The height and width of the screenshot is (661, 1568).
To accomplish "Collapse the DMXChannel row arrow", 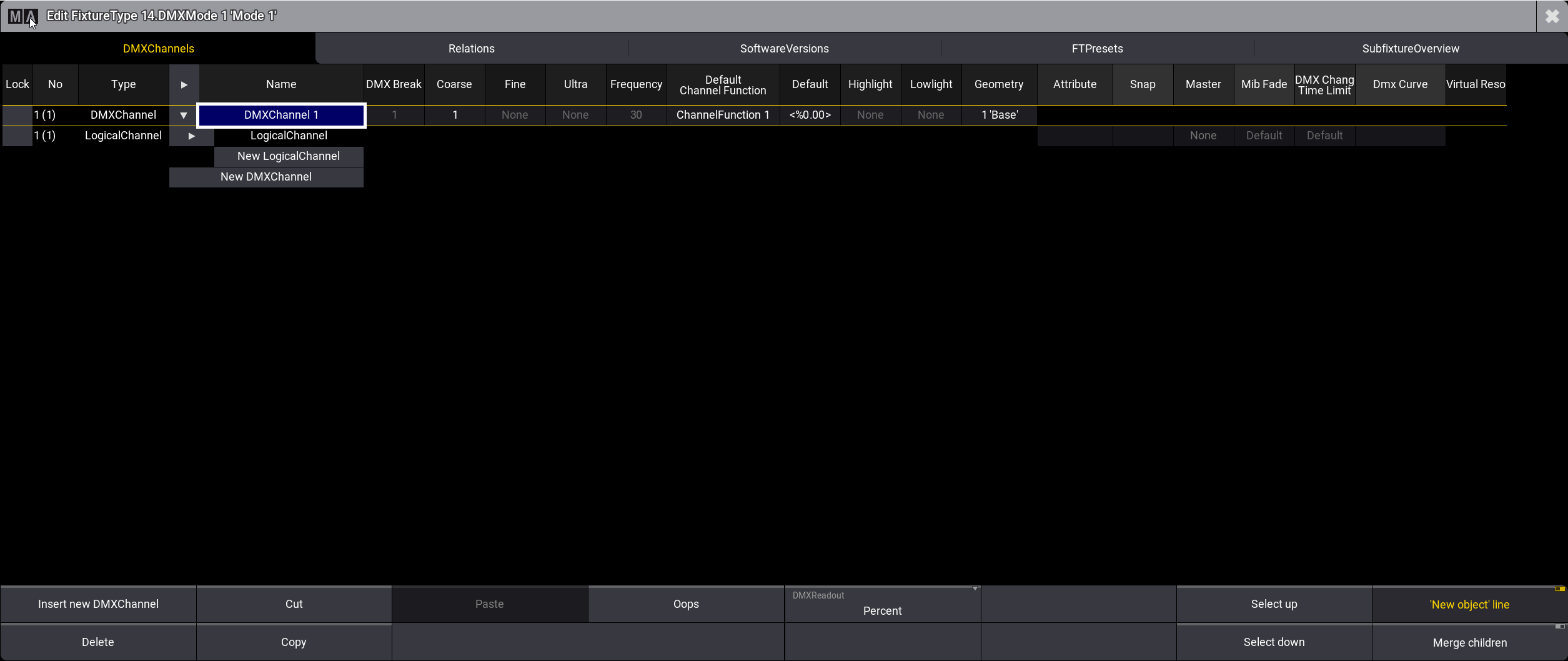I will tap(184, 115).
